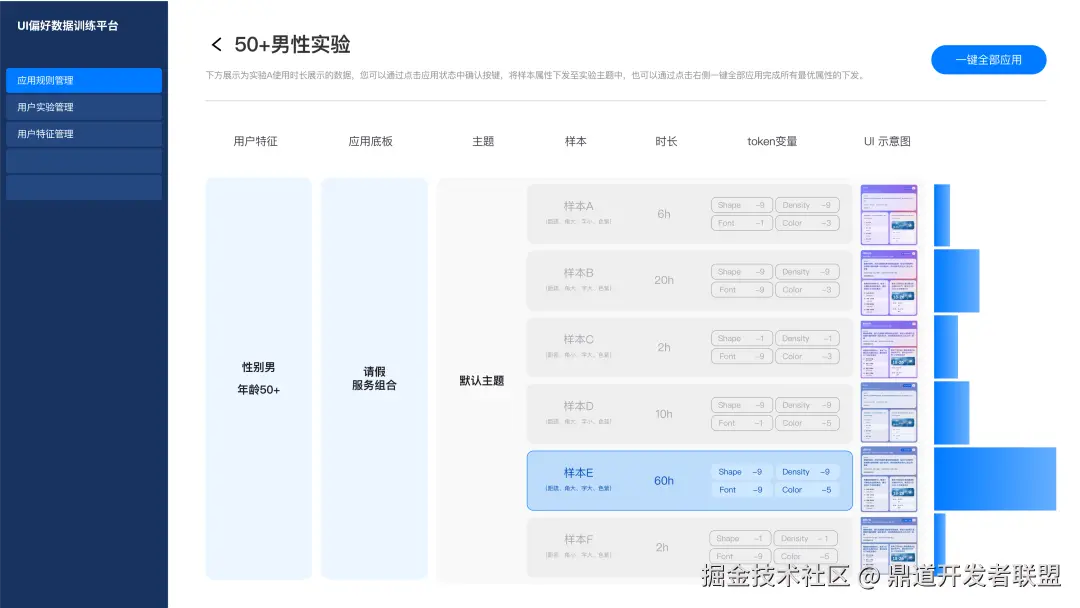Screen dimensions: 1080x608
Task: Click the 时长 column header
Action: coord(666,141)
